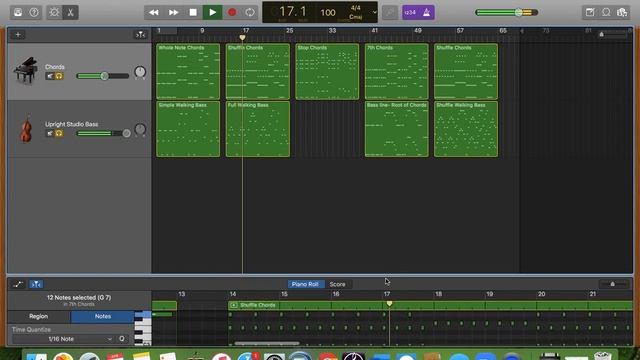Select the Shuffle Walking Bass region
The image size is (640, 360).
(466, 129)
